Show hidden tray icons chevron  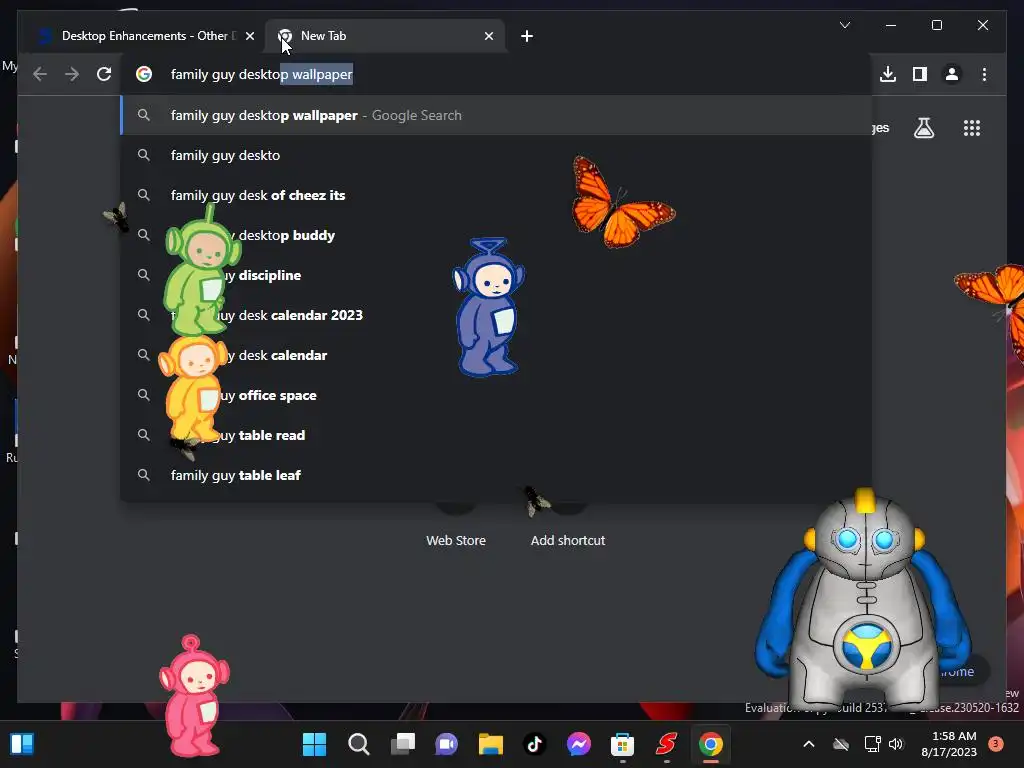coord(808,744)
